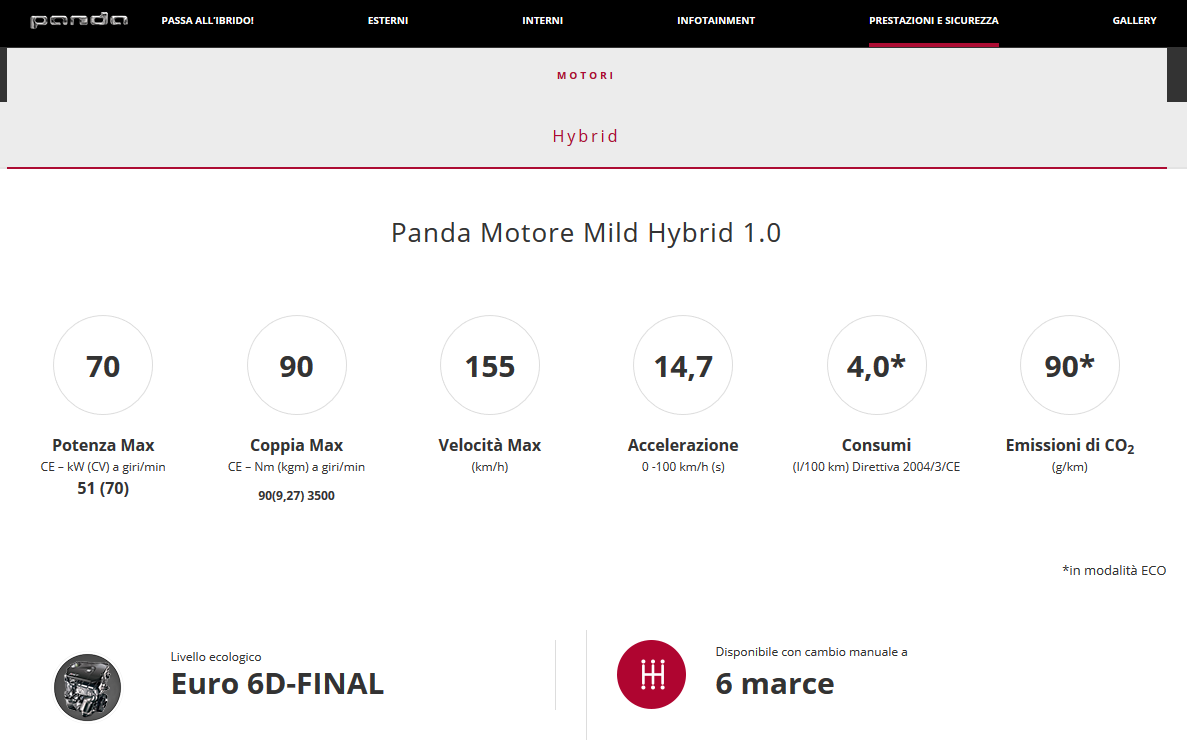Click the Velocità Max label
1187x740 pixels.
(x=490, y=445)
